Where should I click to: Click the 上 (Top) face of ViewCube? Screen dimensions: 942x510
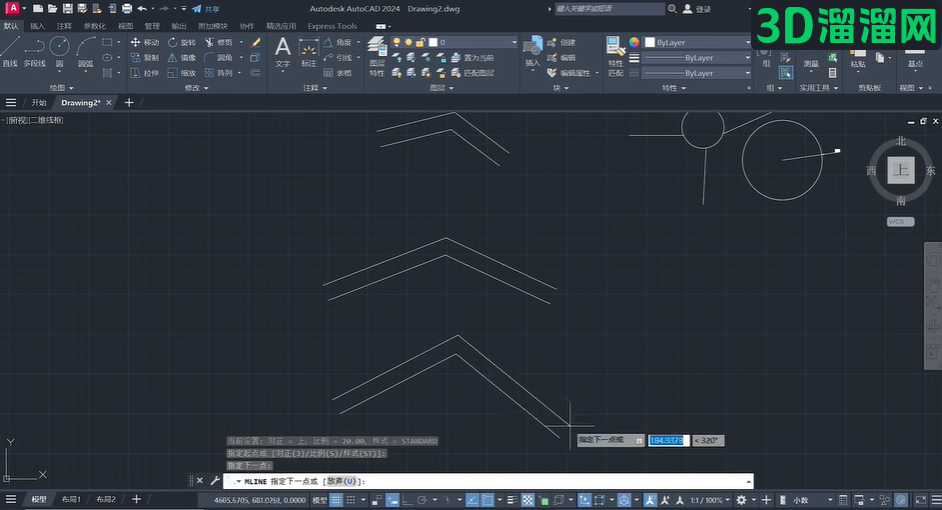901,170
